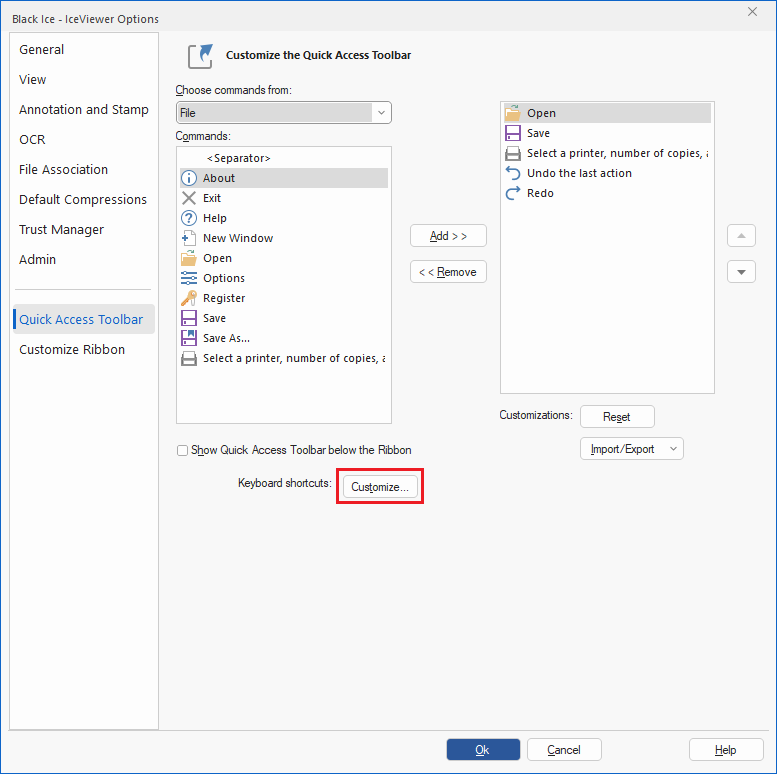The width and height of the screenshot is (777, 774).
Task: Select 'Redo' entry in toolbar list
Action: tap(607, 193)
